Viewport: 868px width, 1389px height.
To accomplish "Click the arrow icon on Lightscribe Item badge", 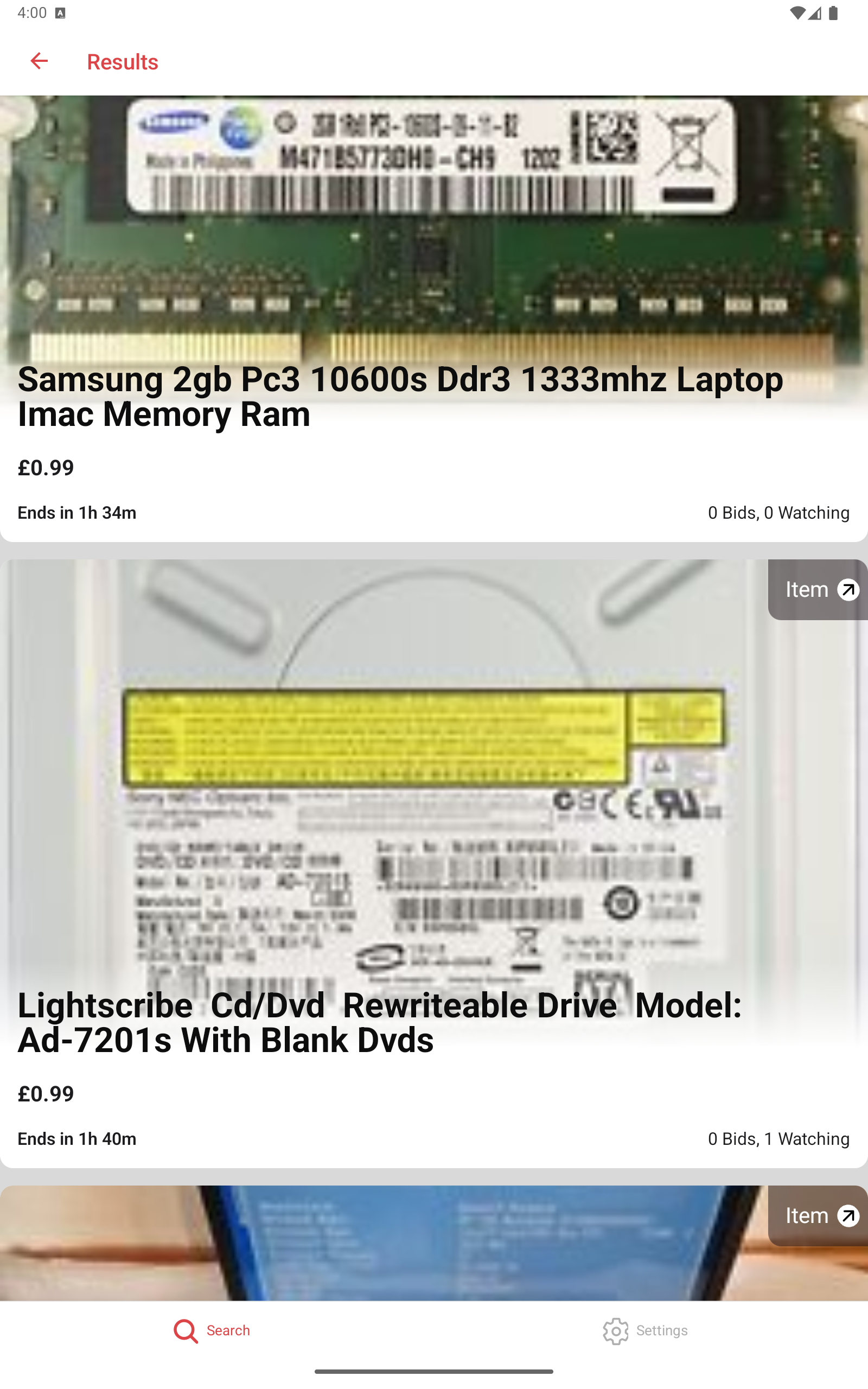I will tap(848, 589).
